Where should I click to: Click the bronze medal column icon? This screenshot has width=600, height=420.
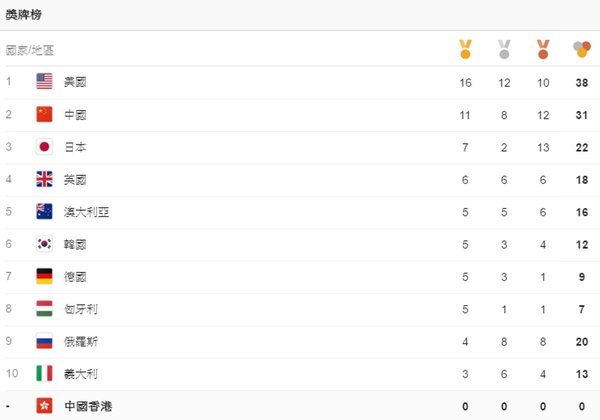click(x=543, y=49)
